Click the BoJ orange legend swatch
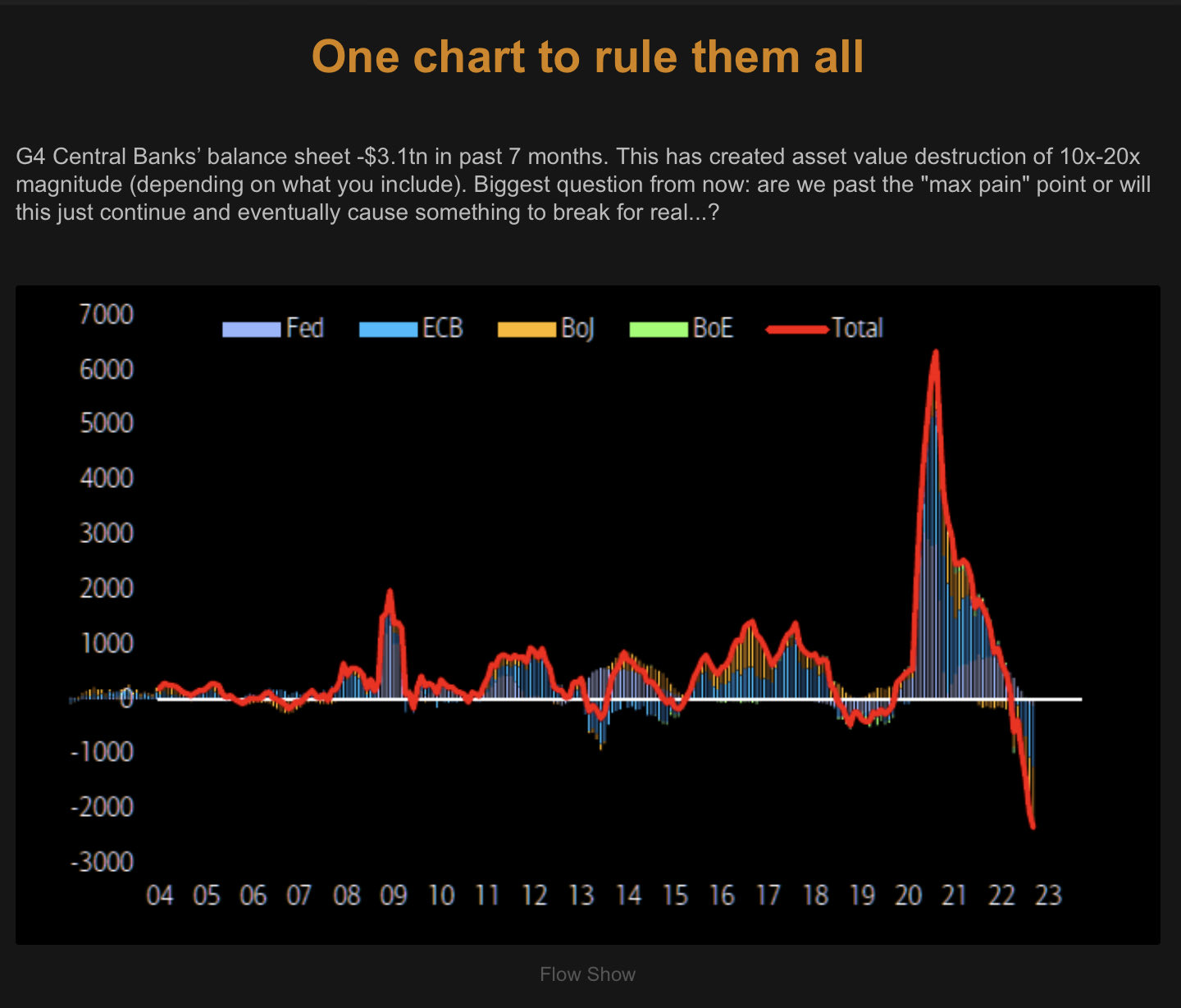 527,329
